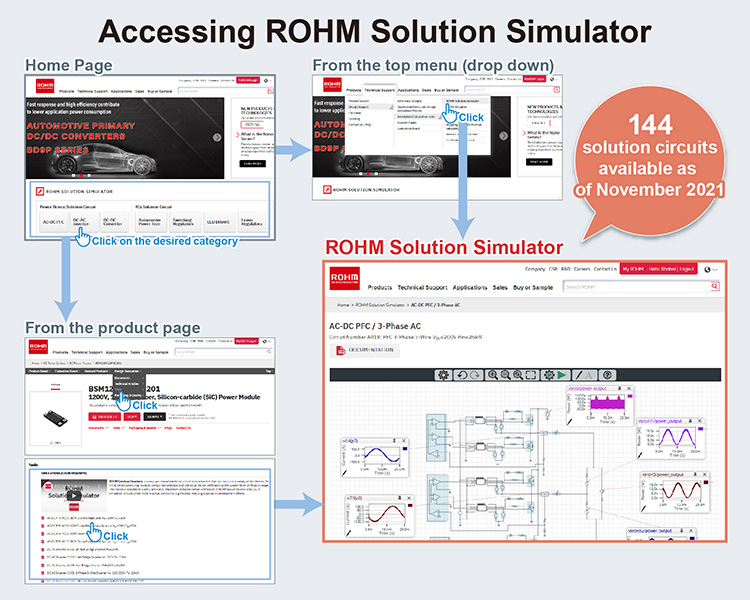This screenshot has height=600, width=750.
Task: Pin the dark red power_output graph on right
Action: pyautogui.click(x=696, y=474)
